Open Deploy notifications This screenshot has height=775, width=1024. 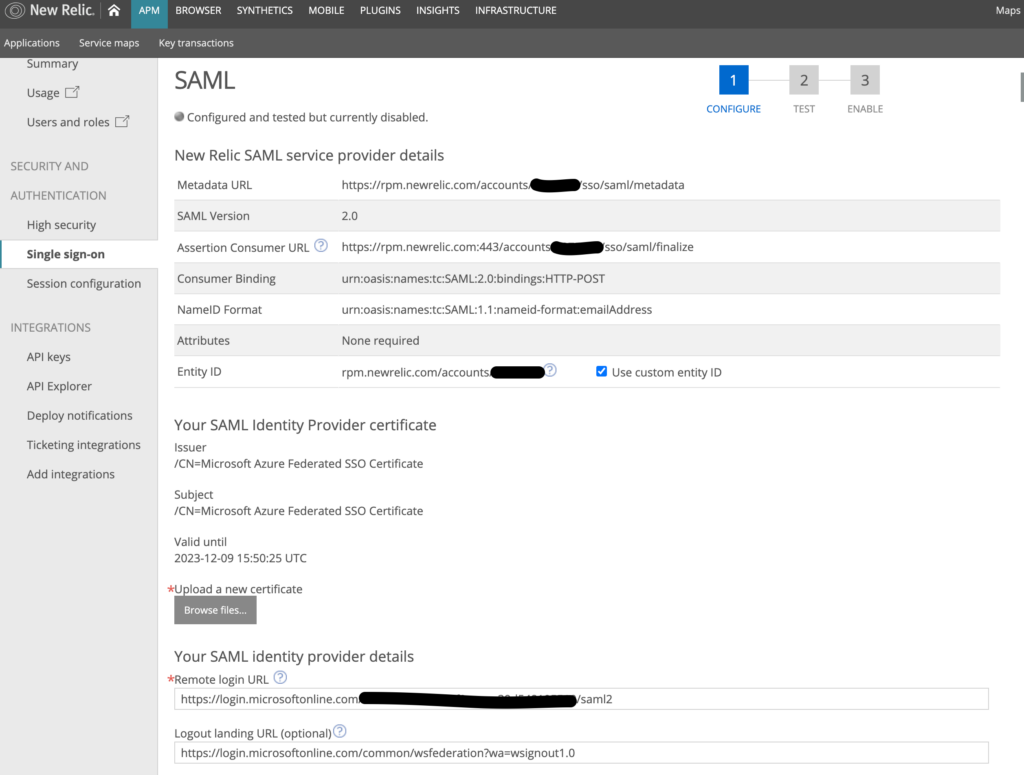(79, 415)
